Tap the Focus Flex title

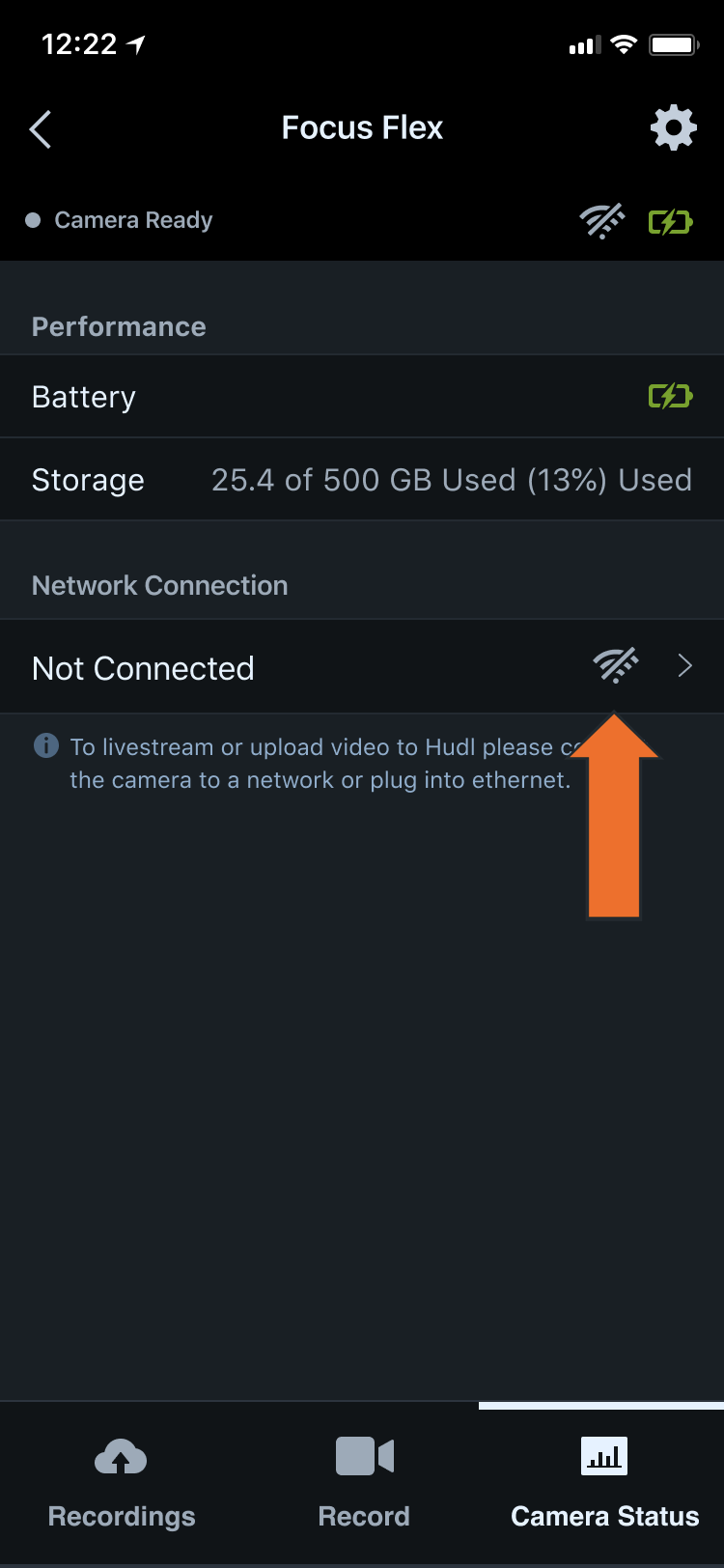pyautogui.click(x=362, y=126)
